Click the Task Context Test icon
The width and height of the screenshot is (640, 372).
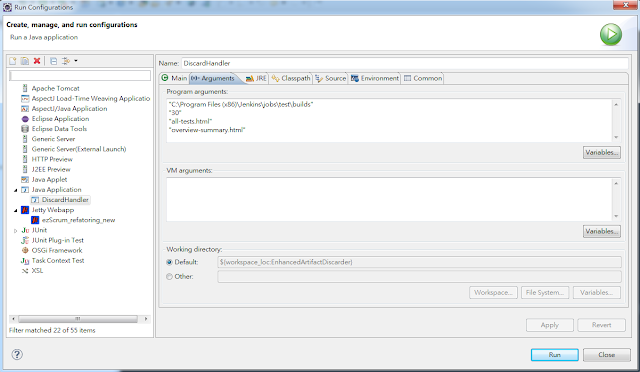tap(25, 261)
